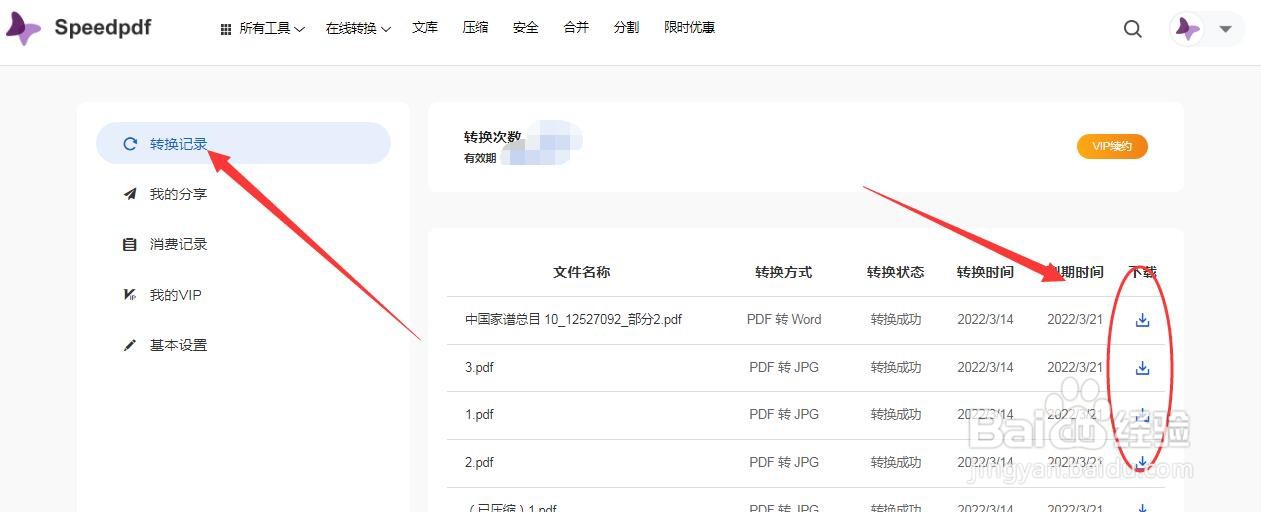Download the 3.pdf conversion

pyautogui.click(x=1142, y=368)
